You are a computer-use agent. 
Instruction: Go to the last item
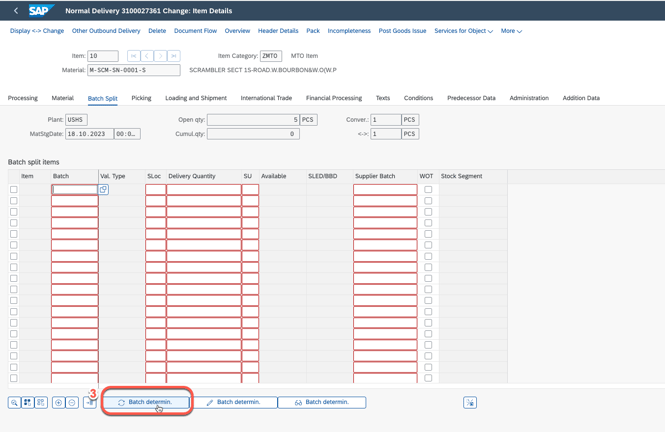tap(174, 56)
